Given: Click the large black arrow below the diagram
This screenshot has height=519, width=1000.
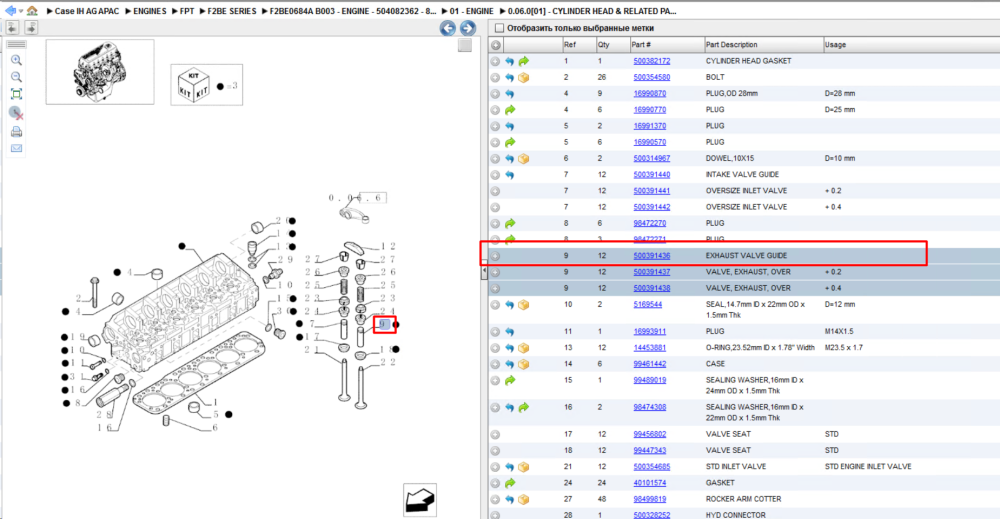Looking at the screenshot, I should (x=420, y=501).
